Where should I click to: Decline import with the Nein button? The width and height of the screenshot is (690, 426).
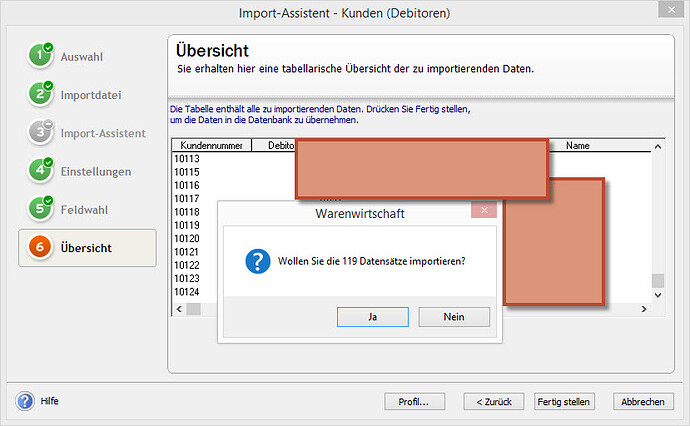coord(454,317)
